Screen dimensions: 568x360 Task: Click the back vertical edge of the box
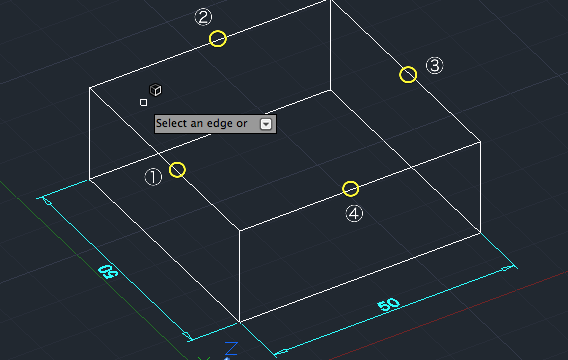pos(330,45)
